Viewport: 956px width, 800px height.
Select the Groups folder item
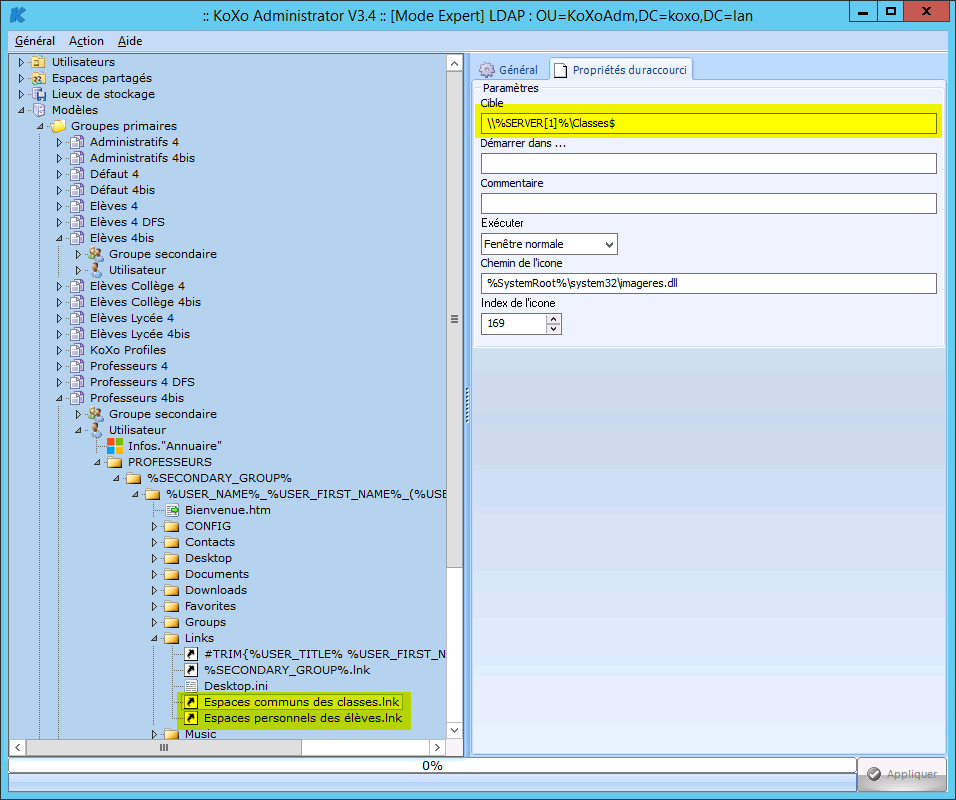tap(205, 622)
